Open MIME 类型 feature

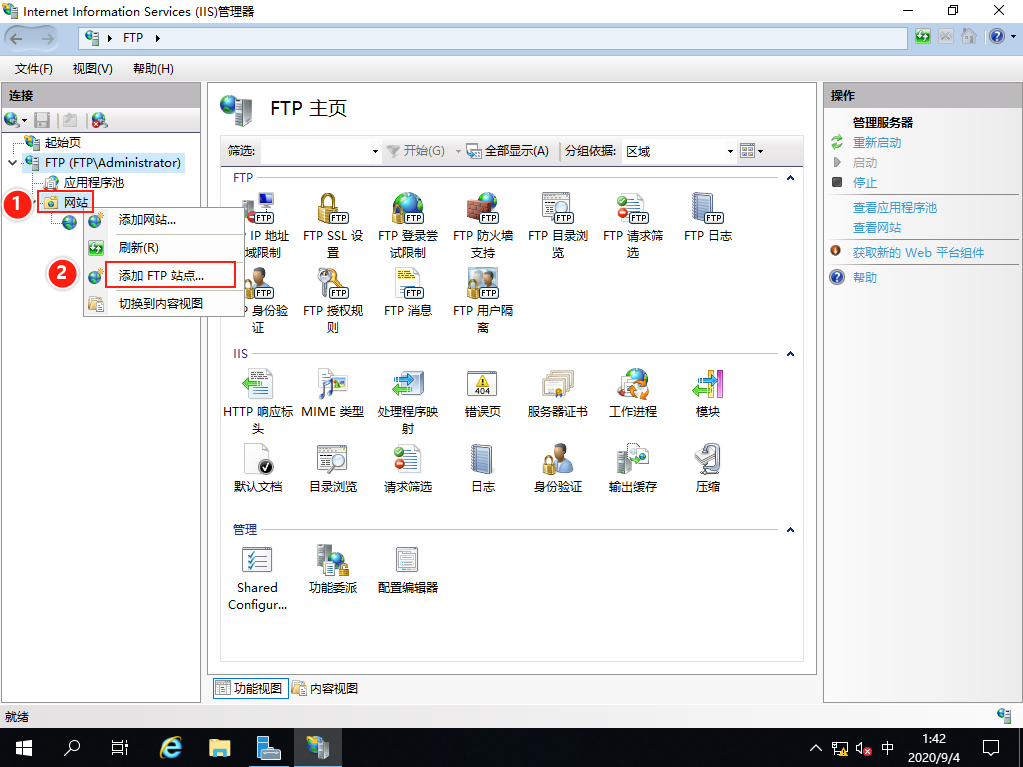pos(333,393)
